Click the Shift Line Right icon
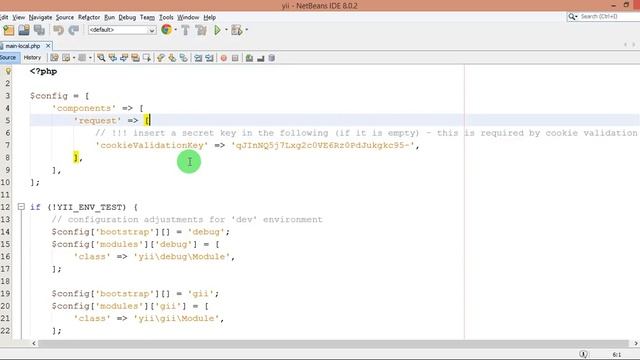Image resolution: width=640 pixels, height=360 pixels. pyautogui.click(x=209, y=58)
